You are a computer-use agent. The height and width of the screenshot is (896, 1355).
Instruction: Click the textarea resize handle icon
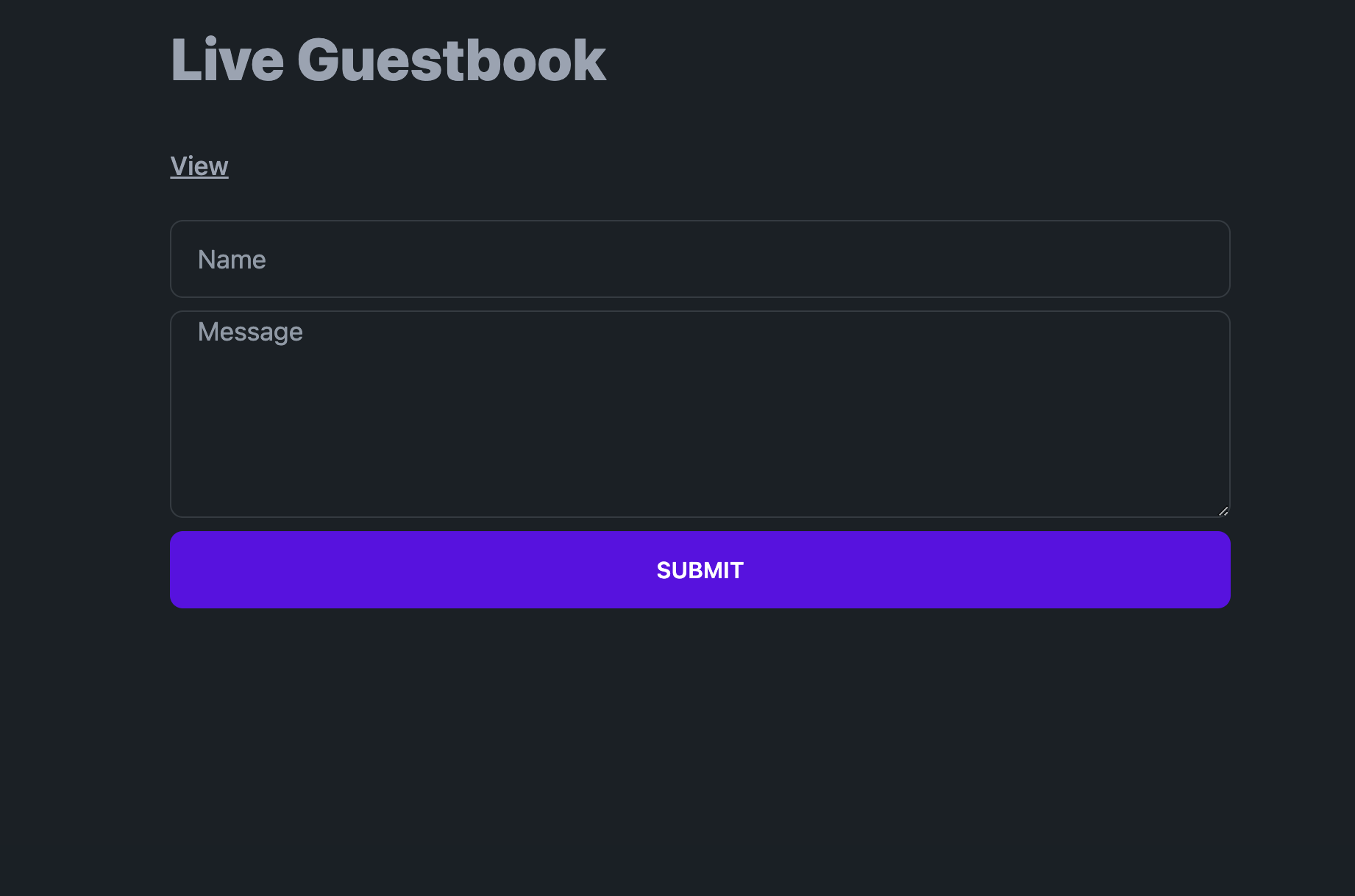point(1223,511)
